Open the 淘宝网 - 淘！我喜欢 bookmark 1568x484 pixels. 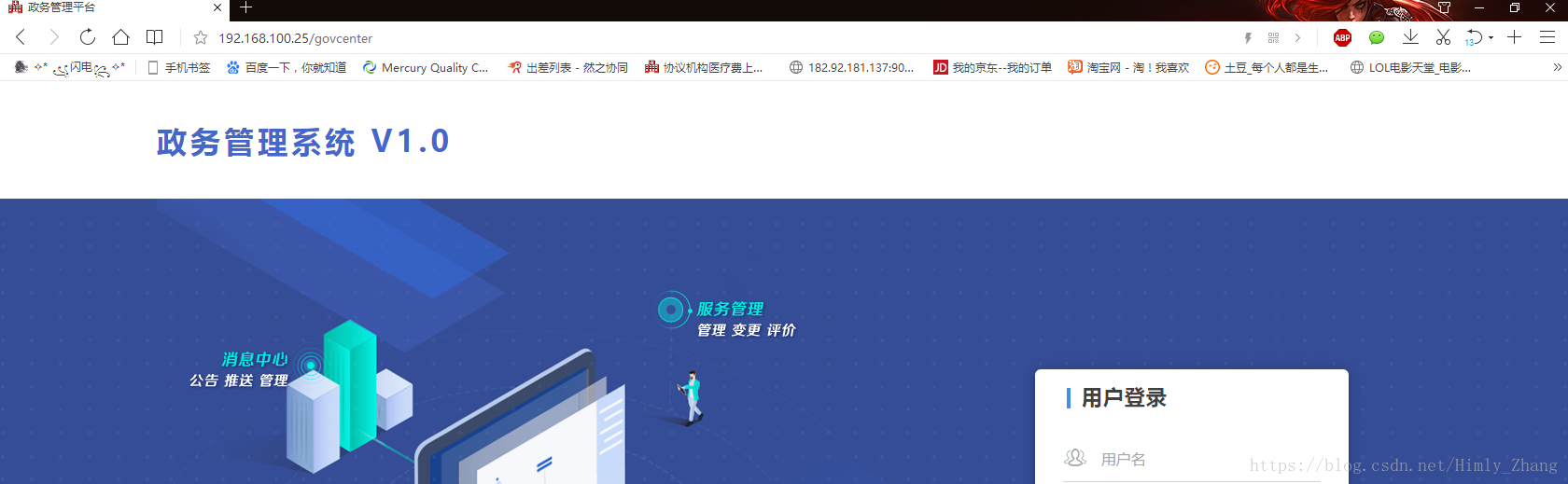(1128, 67)
